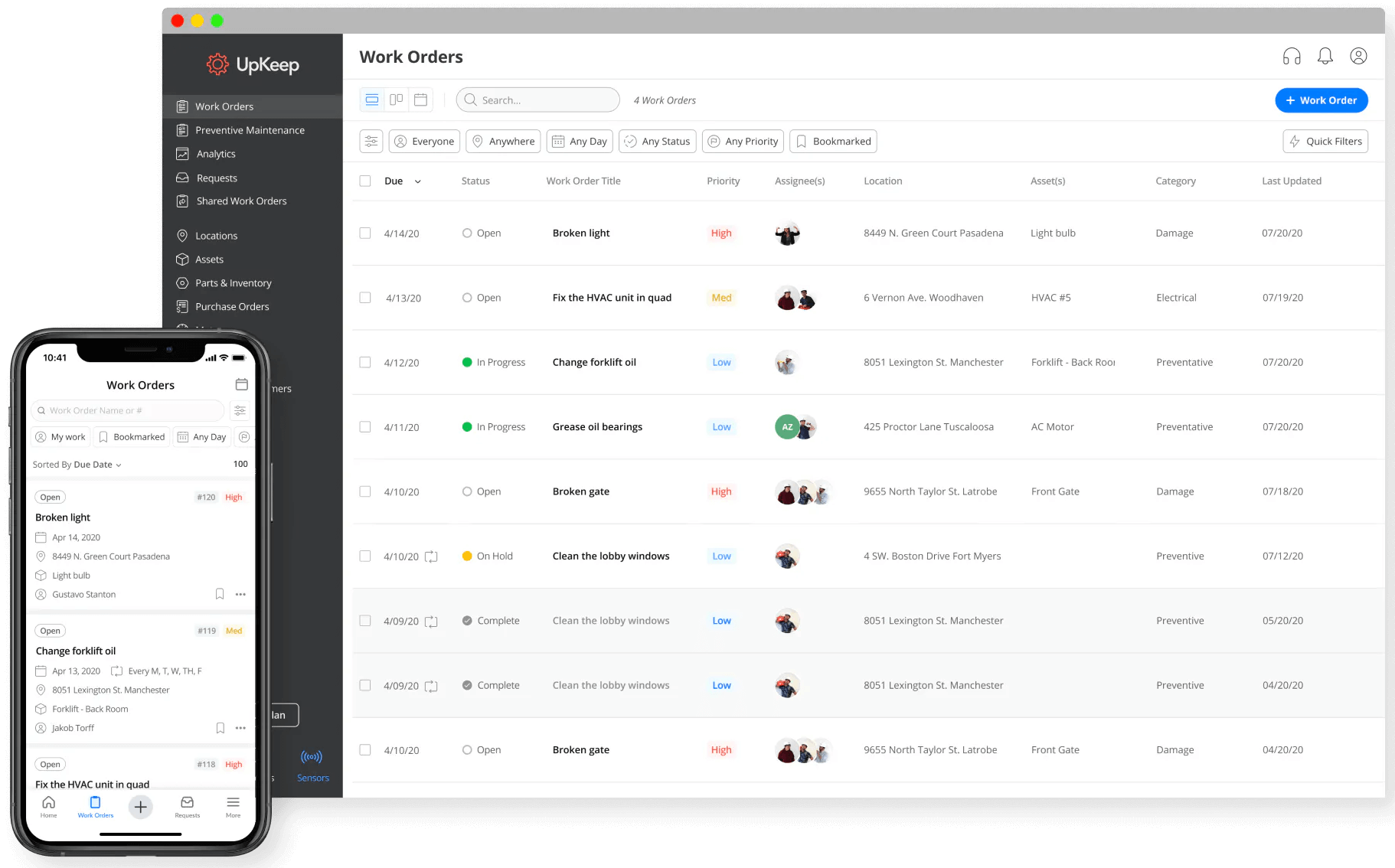
Task: Toggle the Due column sort arrow
Action: tap(418, 181)
